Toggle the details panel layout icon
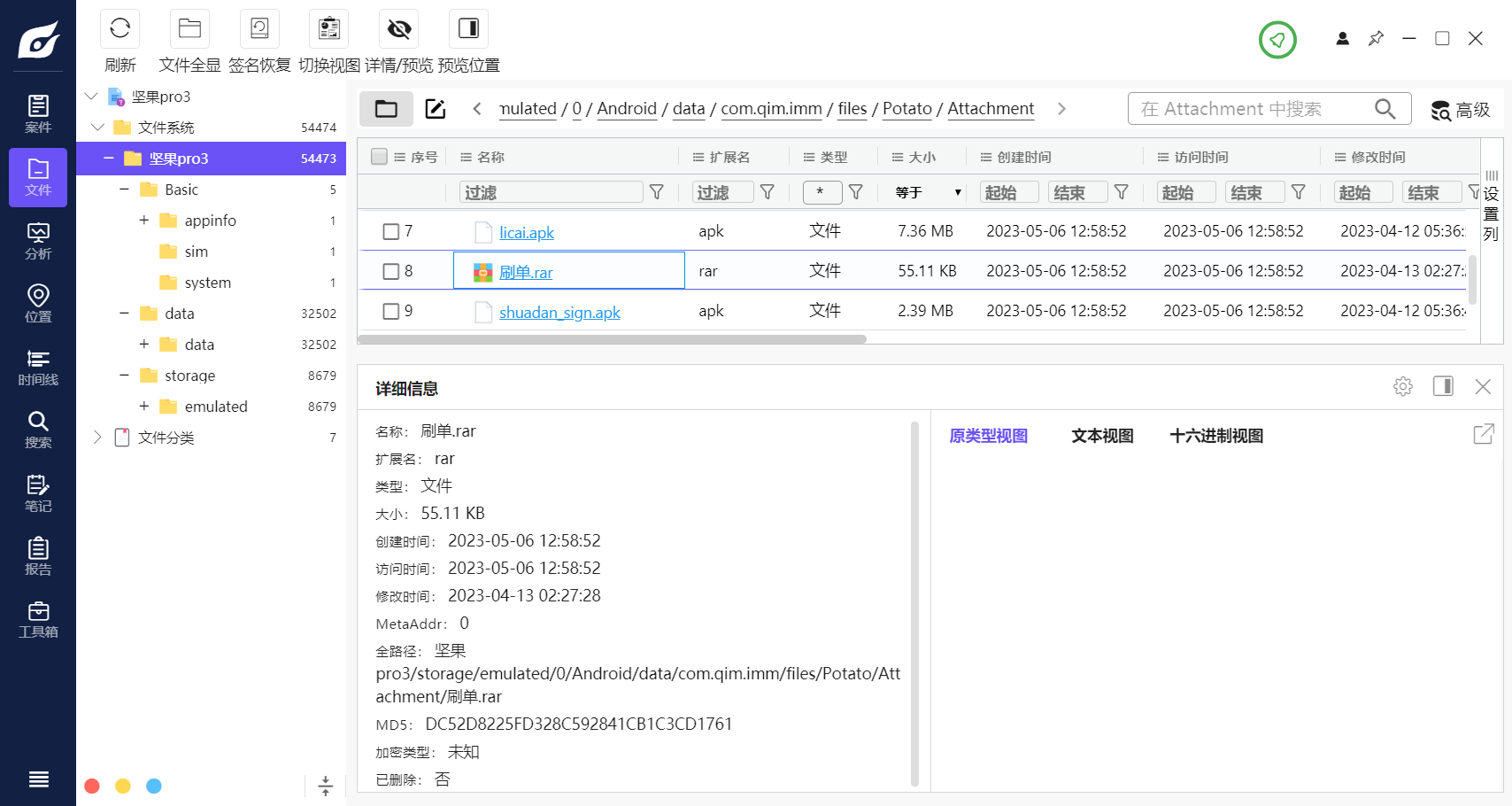Screen dimensions: 1512x806 tap(1443, 386)
